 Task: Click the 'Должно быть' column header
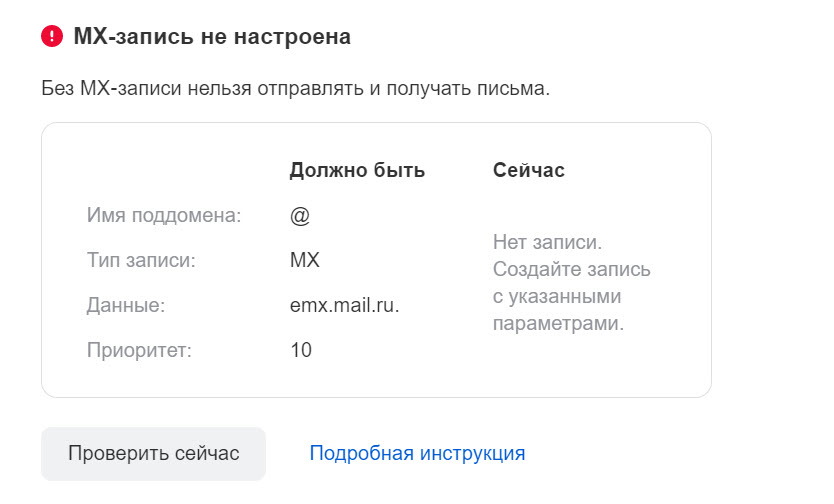(x=357, y=170)
